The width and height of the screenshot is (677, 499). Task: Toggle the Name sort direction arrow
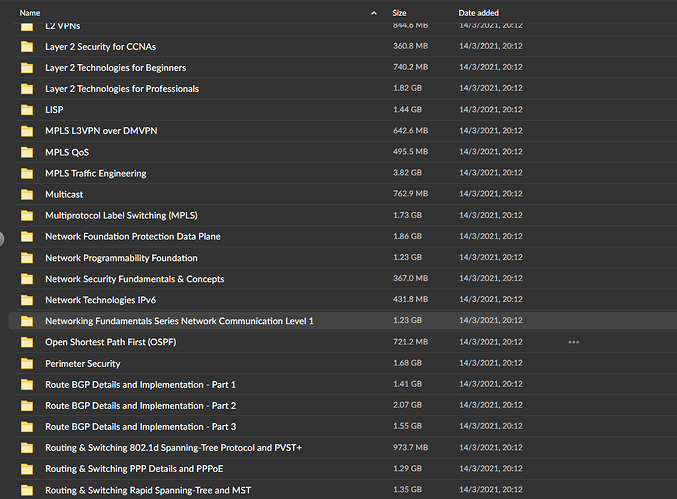tap(374, 13)
